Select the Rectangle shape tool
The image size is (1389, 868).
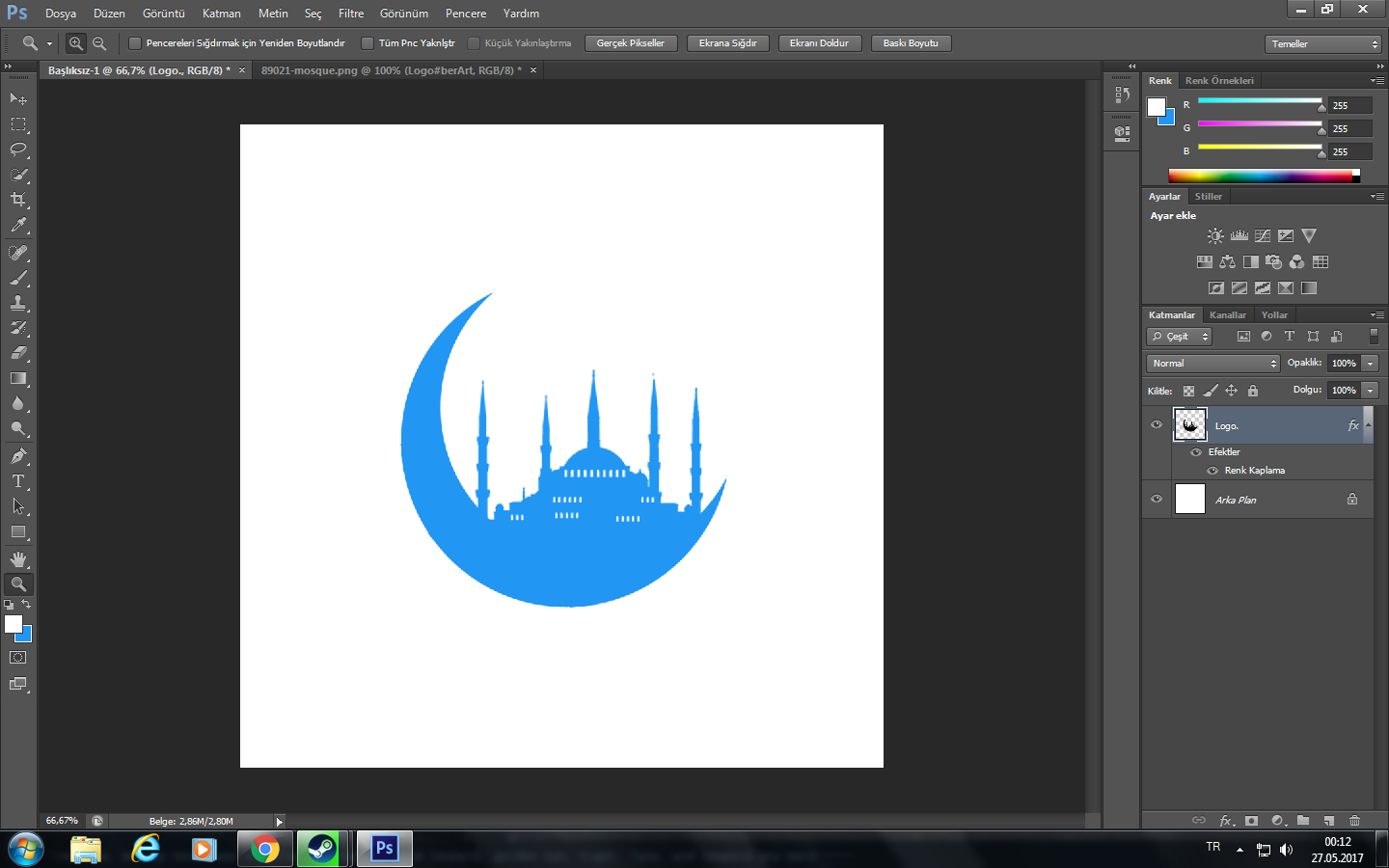point(18,531)
